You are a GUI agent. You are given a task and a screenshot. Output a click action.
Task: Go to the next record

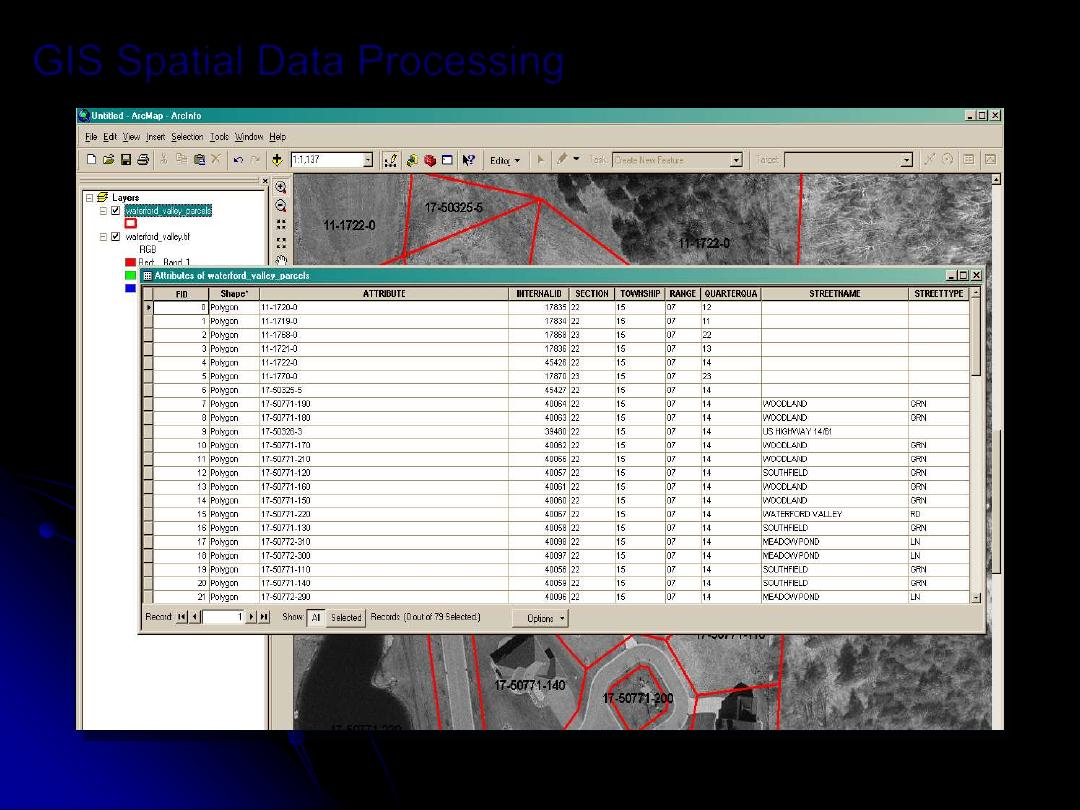251,617
